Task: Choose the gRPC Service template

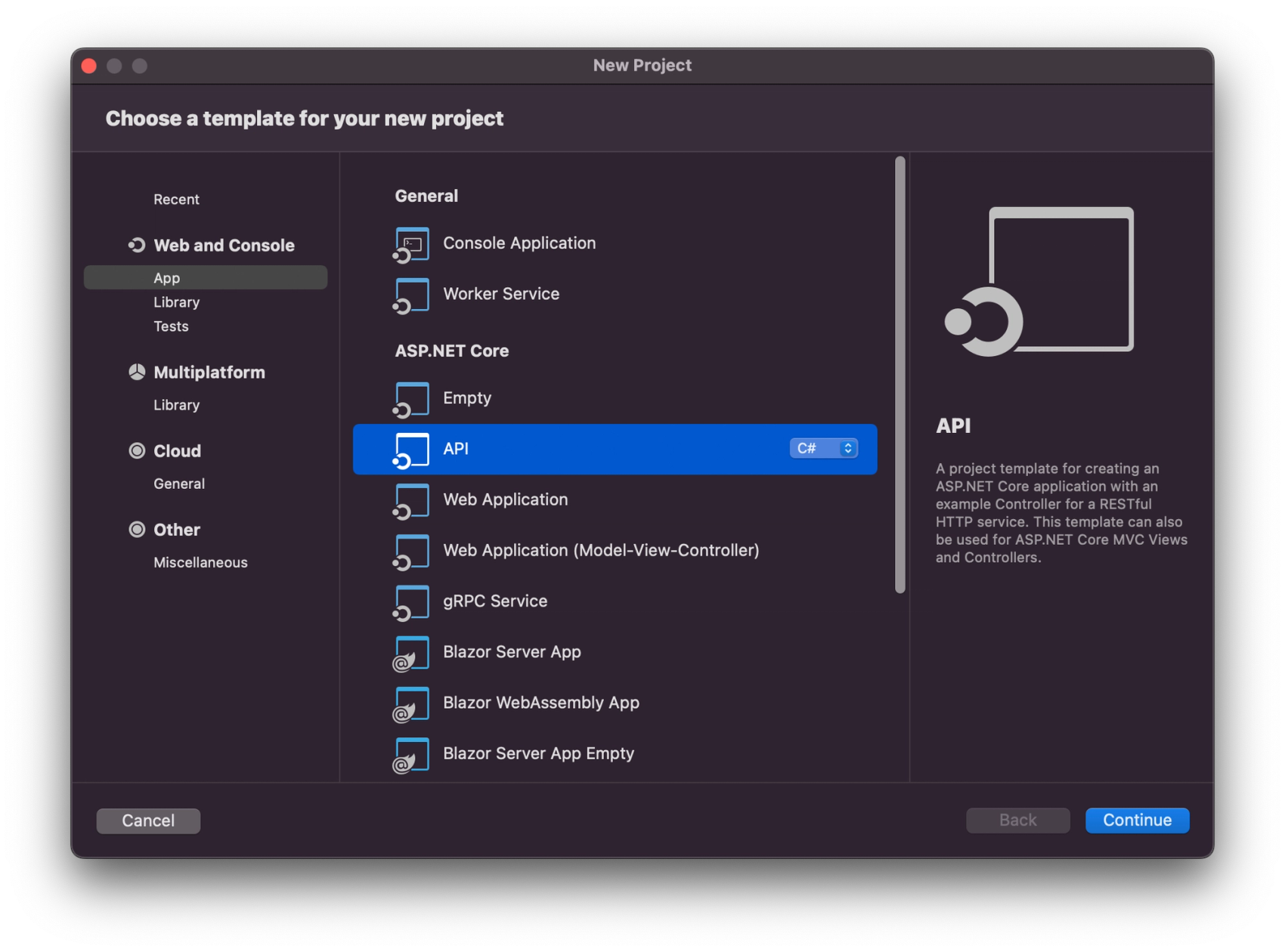Action: 615,601
